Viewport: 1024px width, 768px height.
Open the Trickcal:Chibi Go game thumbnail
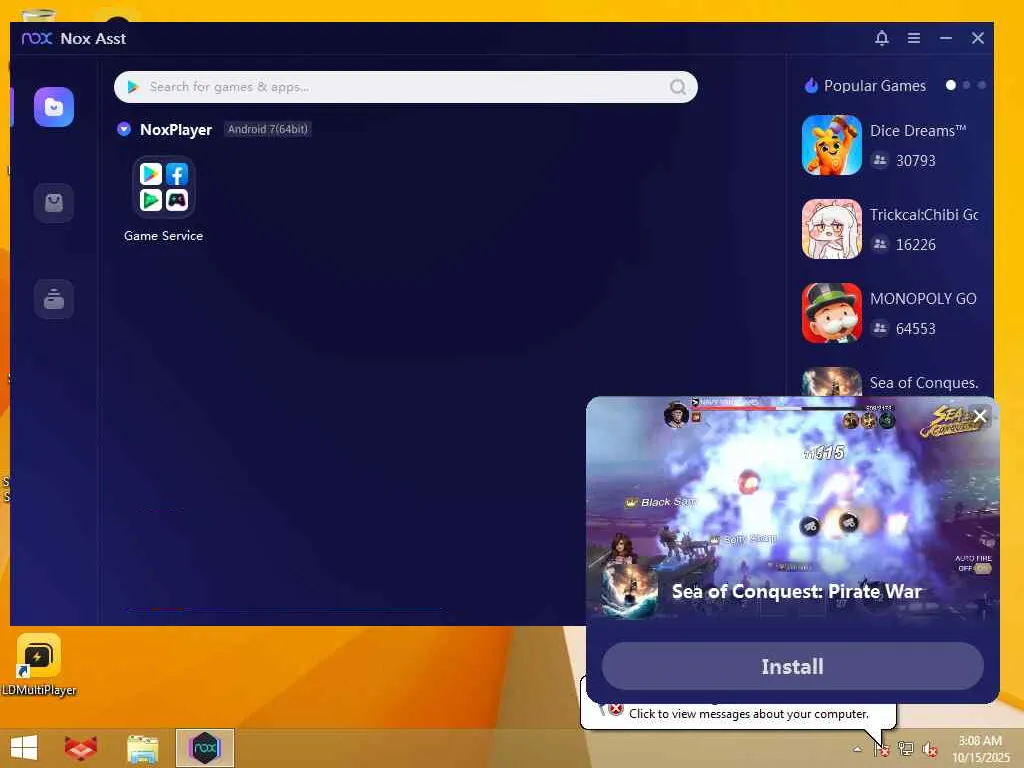pyautogui.click(x=832, y=229)
